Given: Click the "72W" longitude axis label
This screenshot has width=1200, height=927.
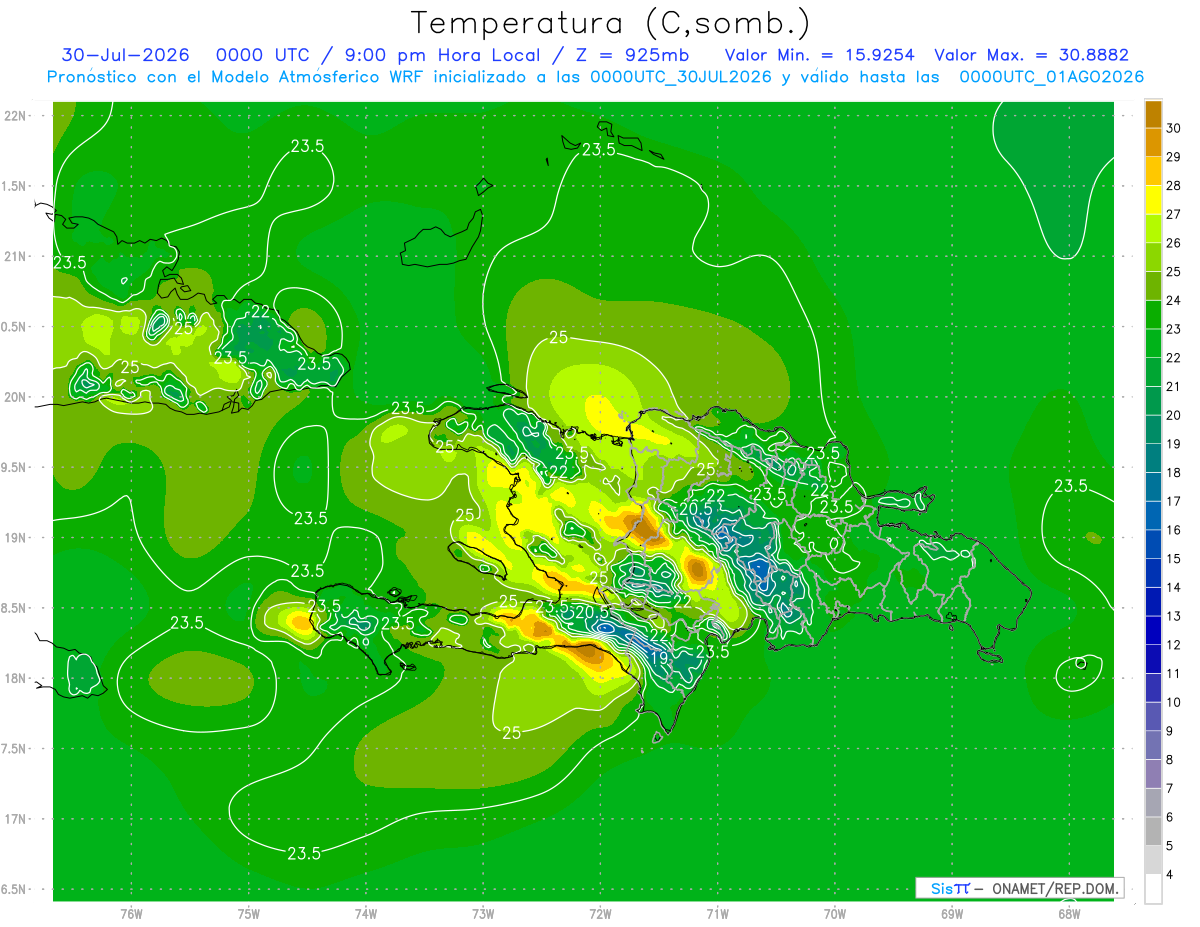Looking at the screenshot, I should (600, 913).
